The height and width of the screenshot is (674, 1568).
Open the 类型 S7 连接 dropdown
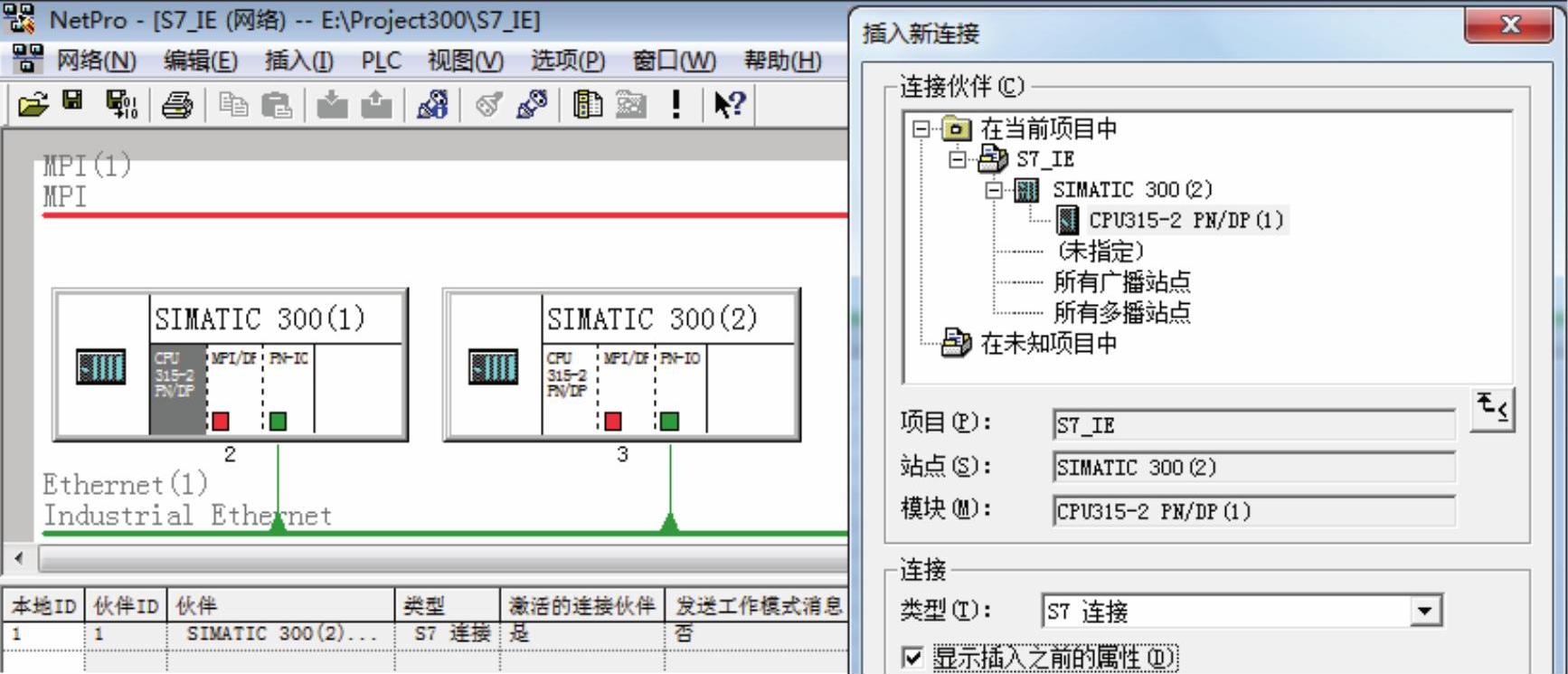tap(1425, 611)
